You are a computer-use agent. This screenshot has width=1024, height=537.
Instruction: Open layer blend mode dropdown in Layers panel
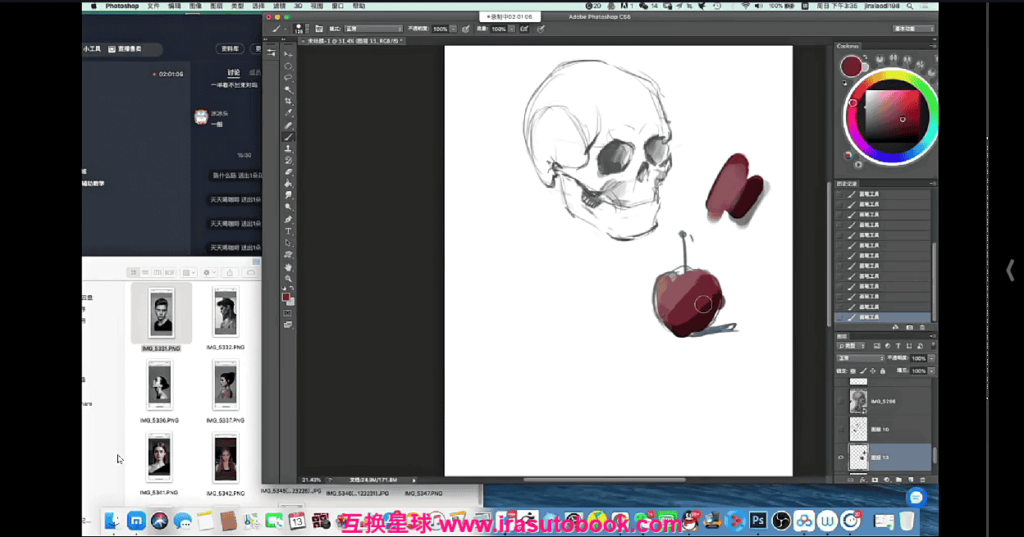pyautogui.click(x=861, y=358)
